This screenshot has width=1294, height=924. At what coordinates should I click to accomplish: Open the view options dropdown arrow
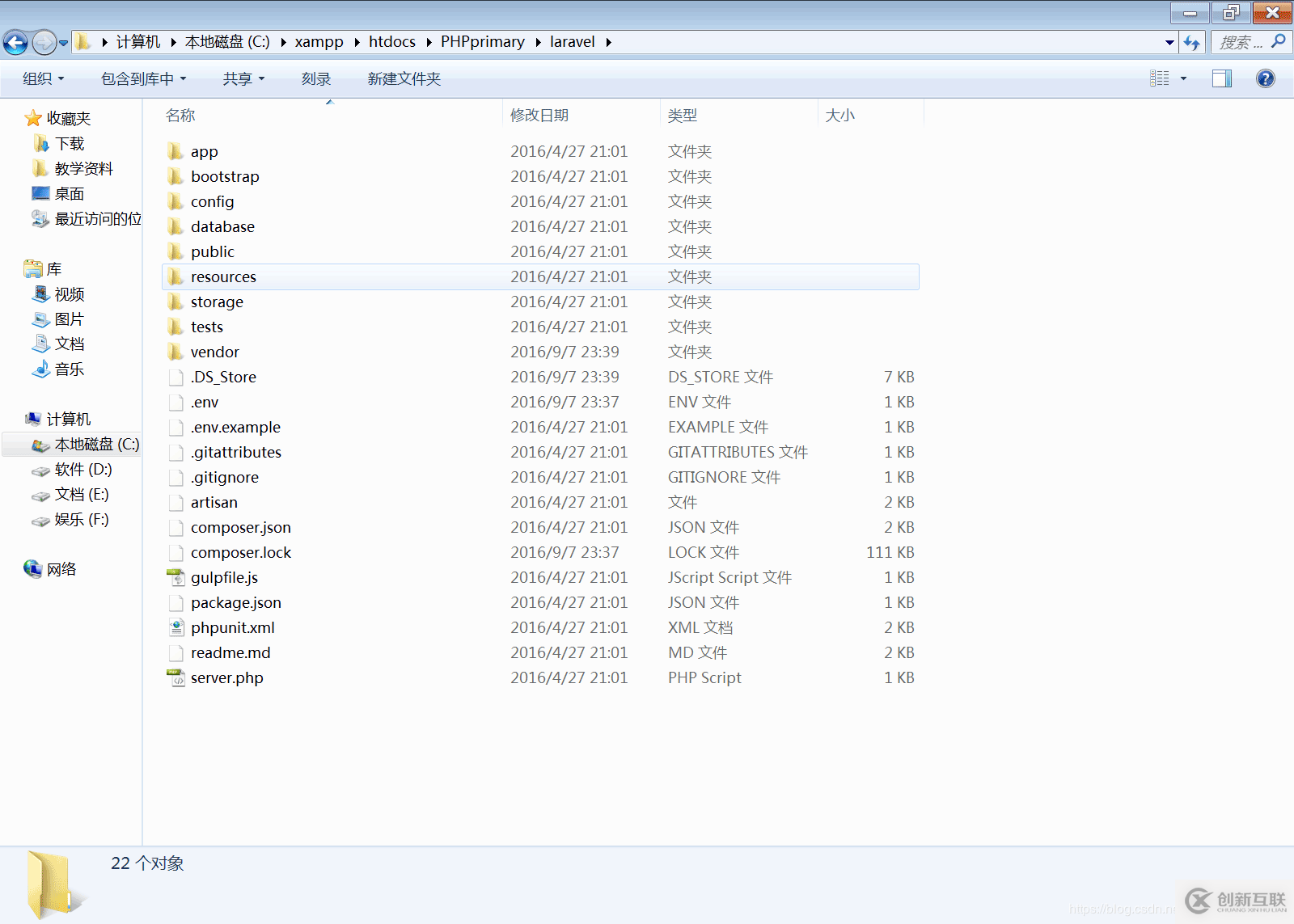coord(1183,78)
